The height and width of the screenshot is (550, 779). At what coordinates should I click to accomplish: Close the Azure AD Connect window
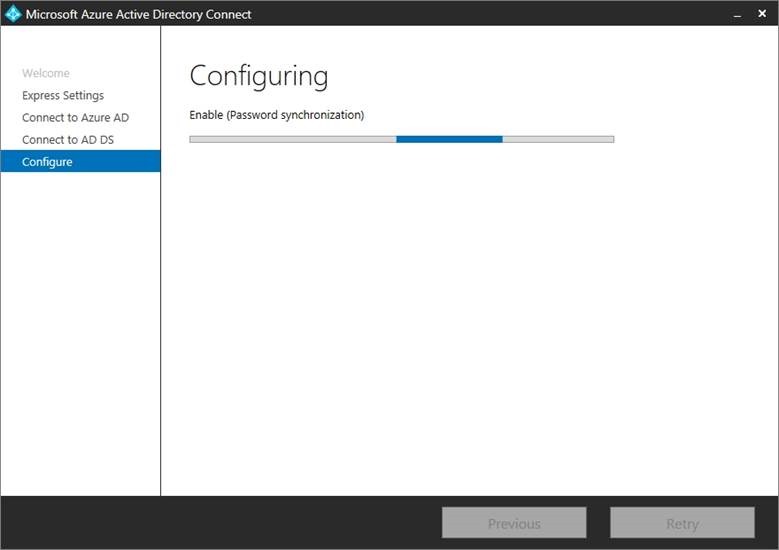(x=762, y=13)
